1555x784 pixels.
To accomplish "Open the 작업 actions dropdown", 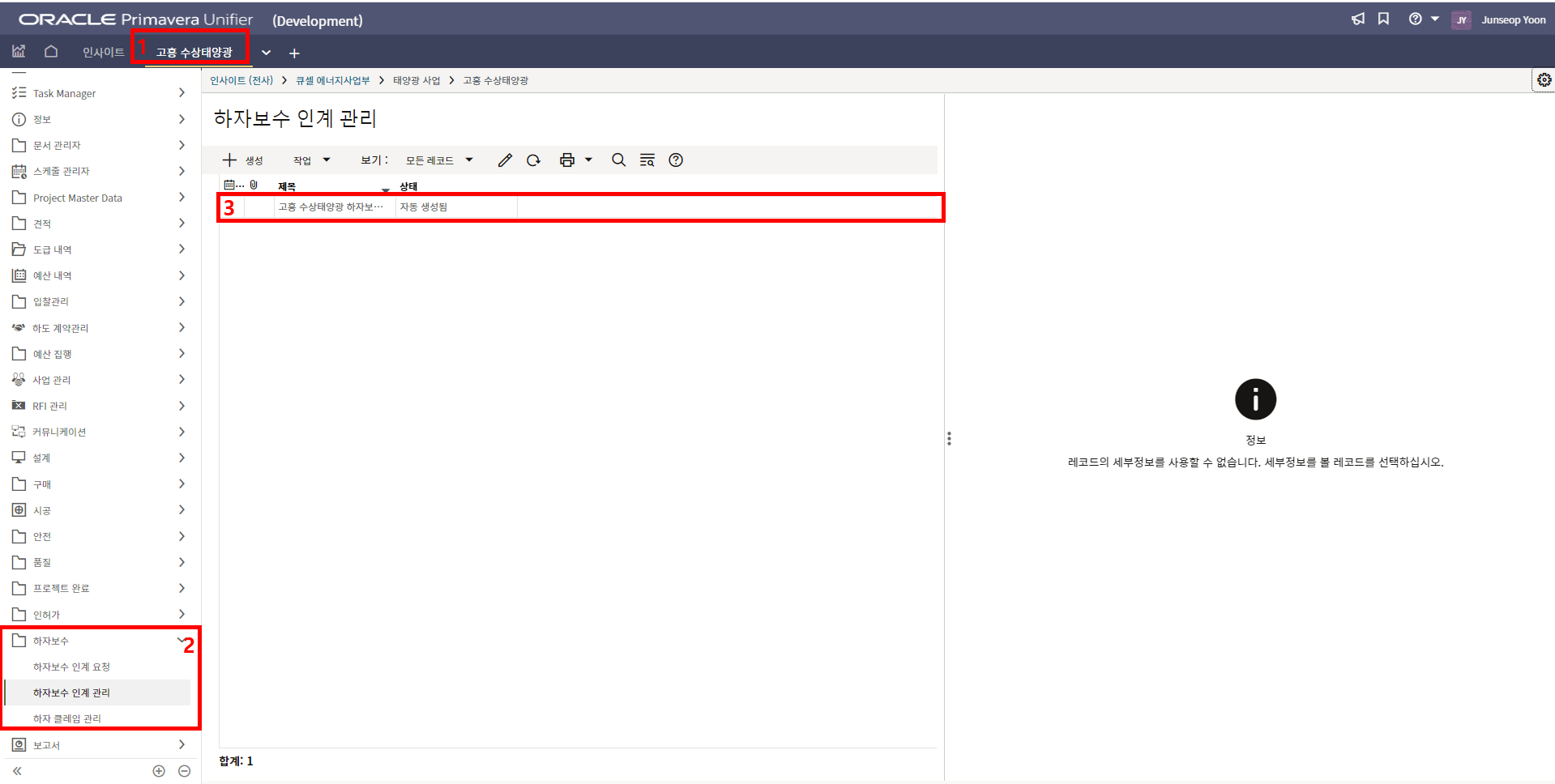I will coord(312,160).
